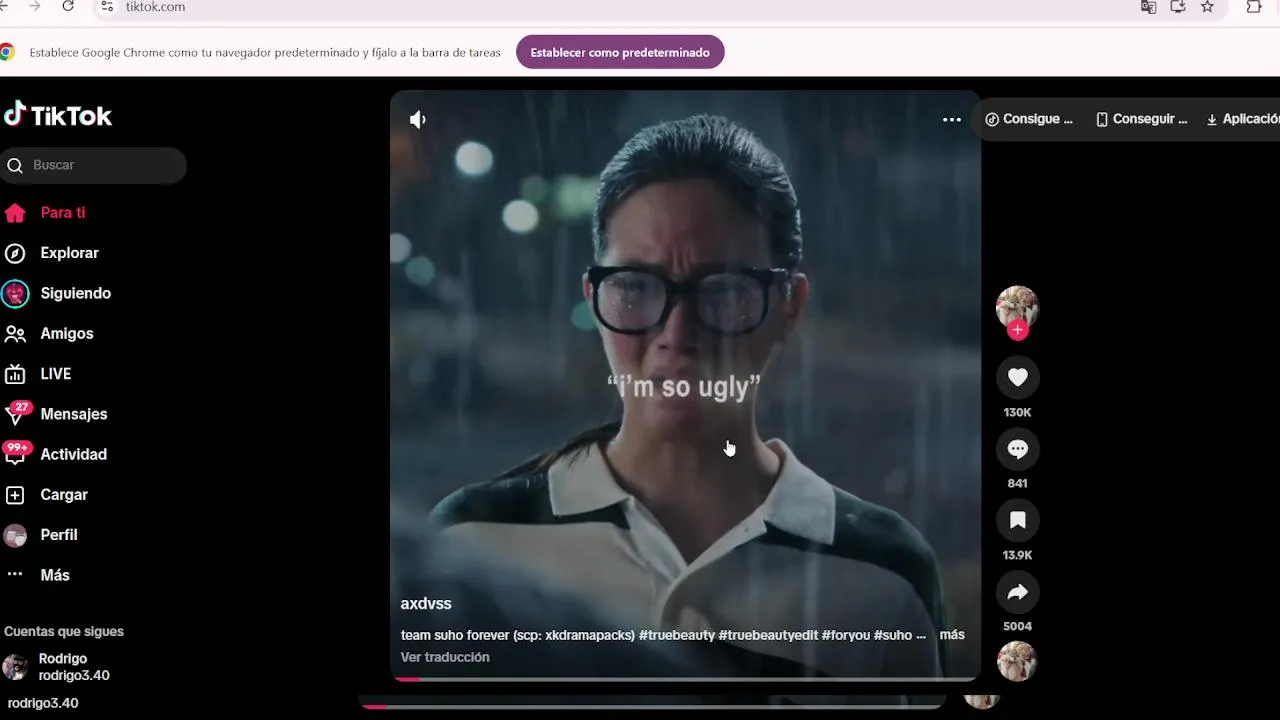Image resolution: width=1280 pixels, height=720 pixels.
Task: Click the Buscar search field
Action: (x=93, y=165)
